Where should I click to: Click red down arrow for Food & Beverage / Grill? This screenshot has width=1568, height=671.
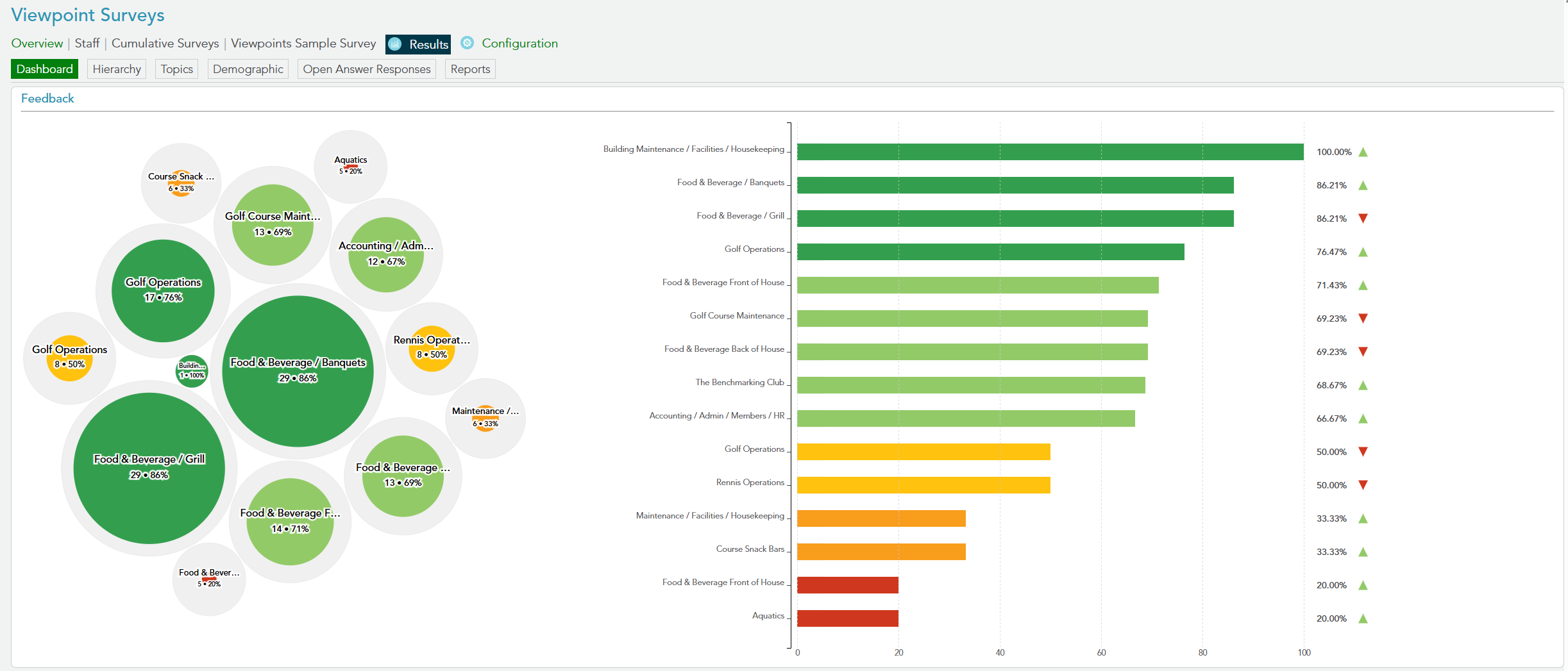point(1363,219)
